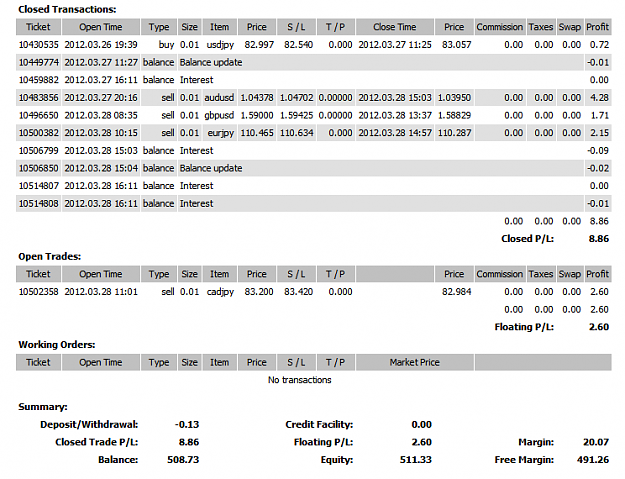Click the Closed Transactions heading
This screenshot has width=625, height=479.
click(x=67, y=9)
